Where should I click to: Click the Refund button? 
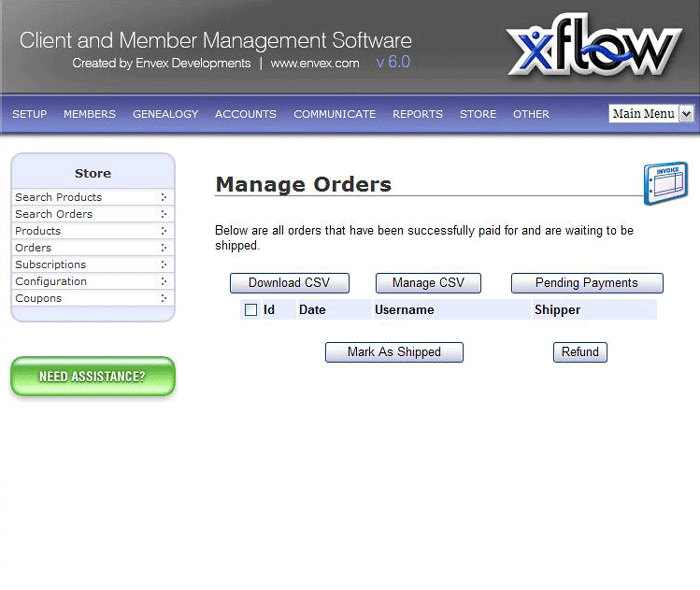[x=580, y=352]
